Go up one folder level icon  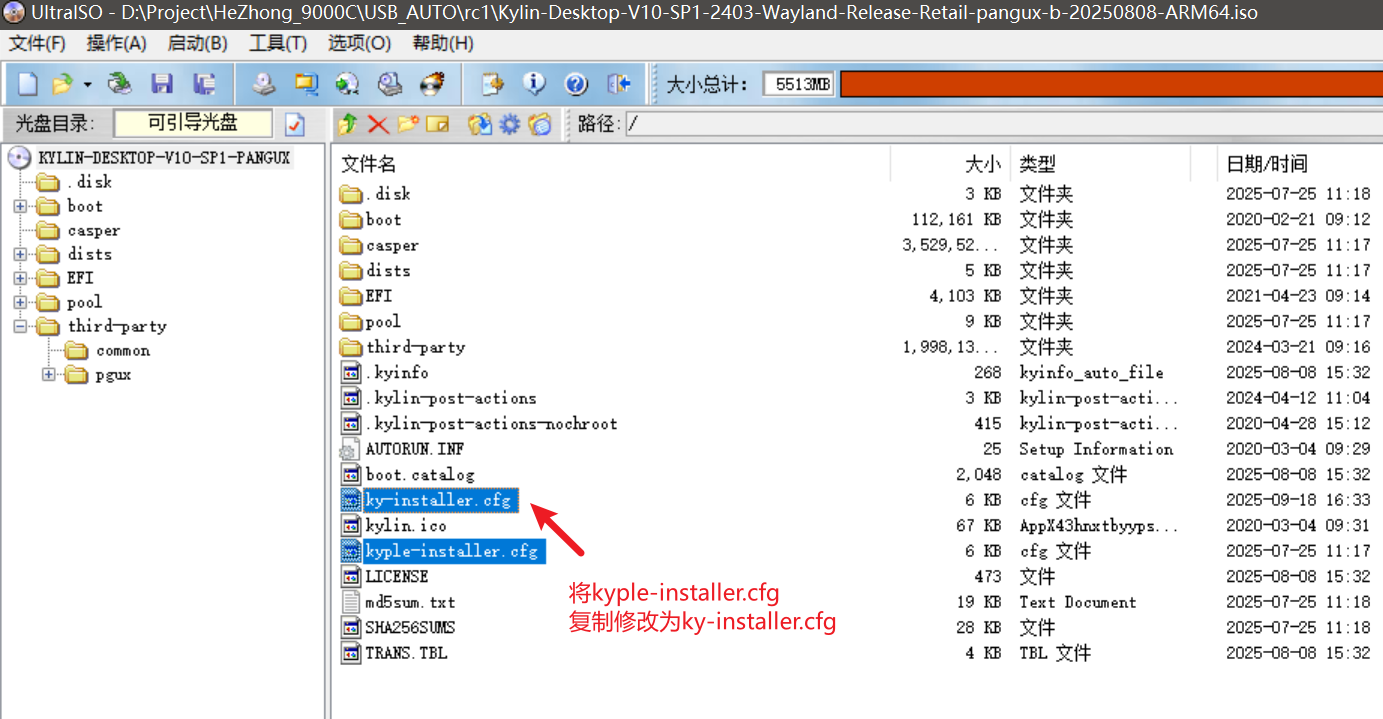point(347,124)
